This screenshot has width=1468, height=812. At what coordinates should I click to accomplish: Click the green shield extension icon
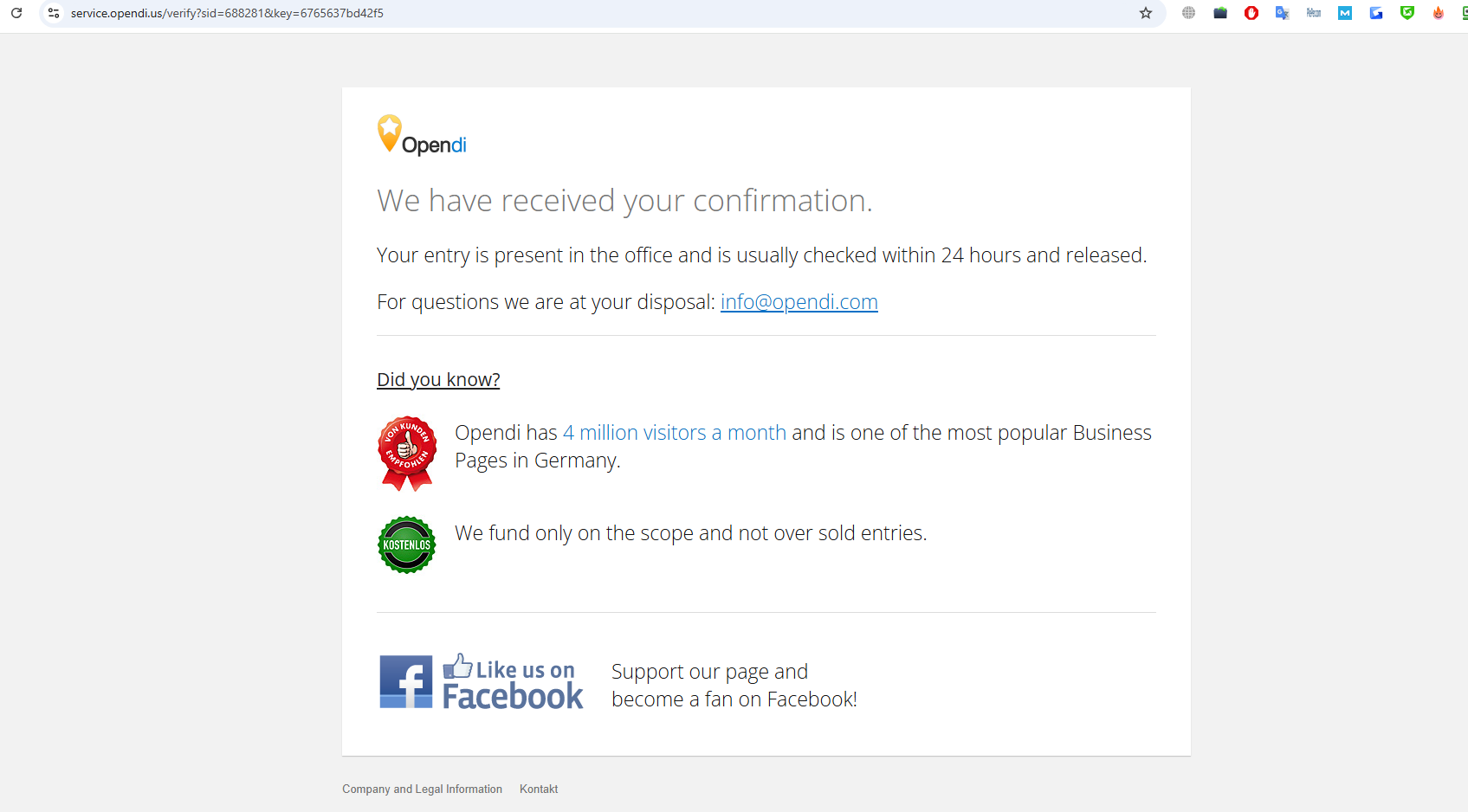1407,13
